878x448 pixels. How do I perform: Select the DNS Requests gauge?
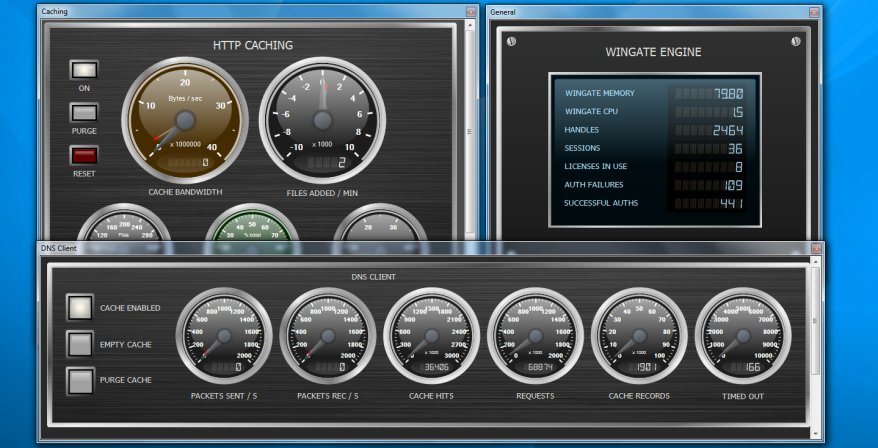coord(535,335)
